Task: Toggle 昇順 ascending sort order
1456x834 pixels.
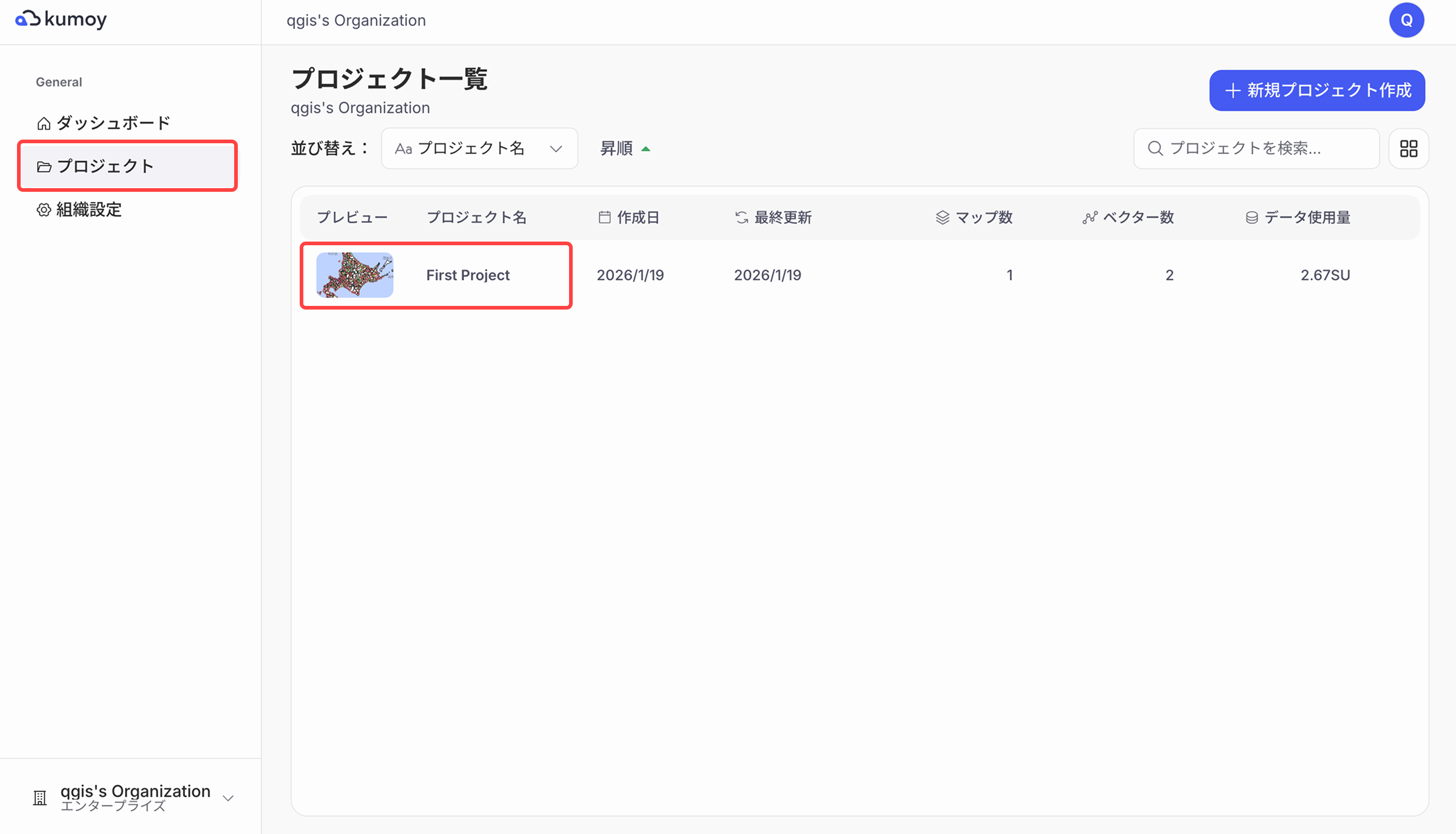Action: tap(625, 149)
